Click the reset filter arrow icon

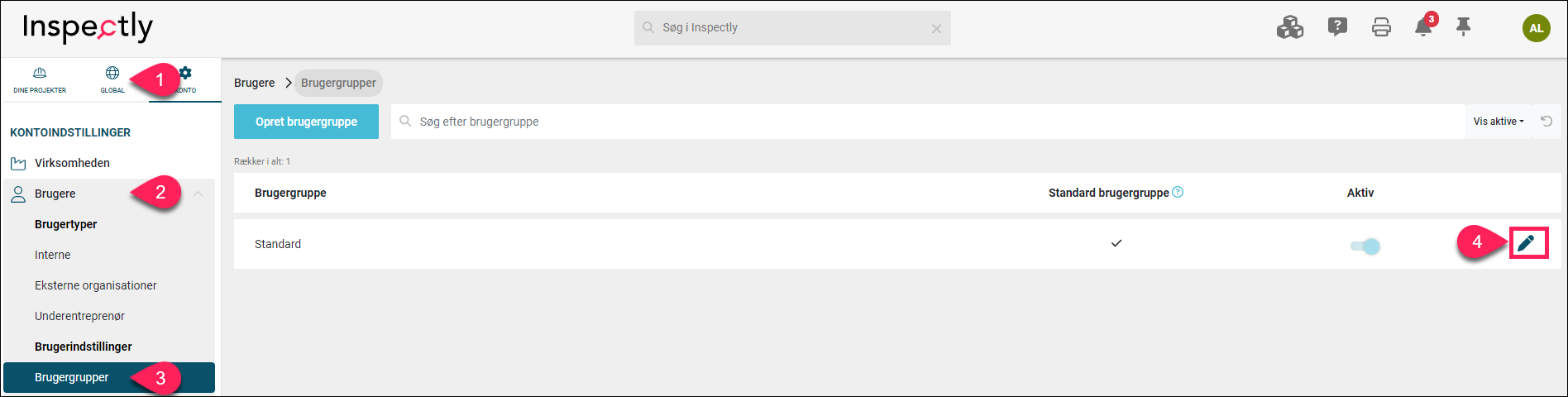pos(1546,122)
